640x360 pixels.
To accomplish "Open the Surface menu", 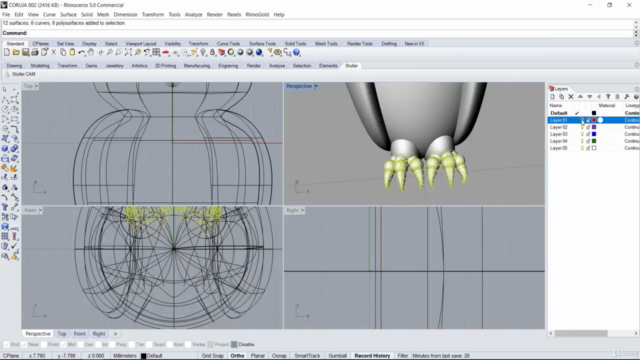I will [x=68, y=14].
